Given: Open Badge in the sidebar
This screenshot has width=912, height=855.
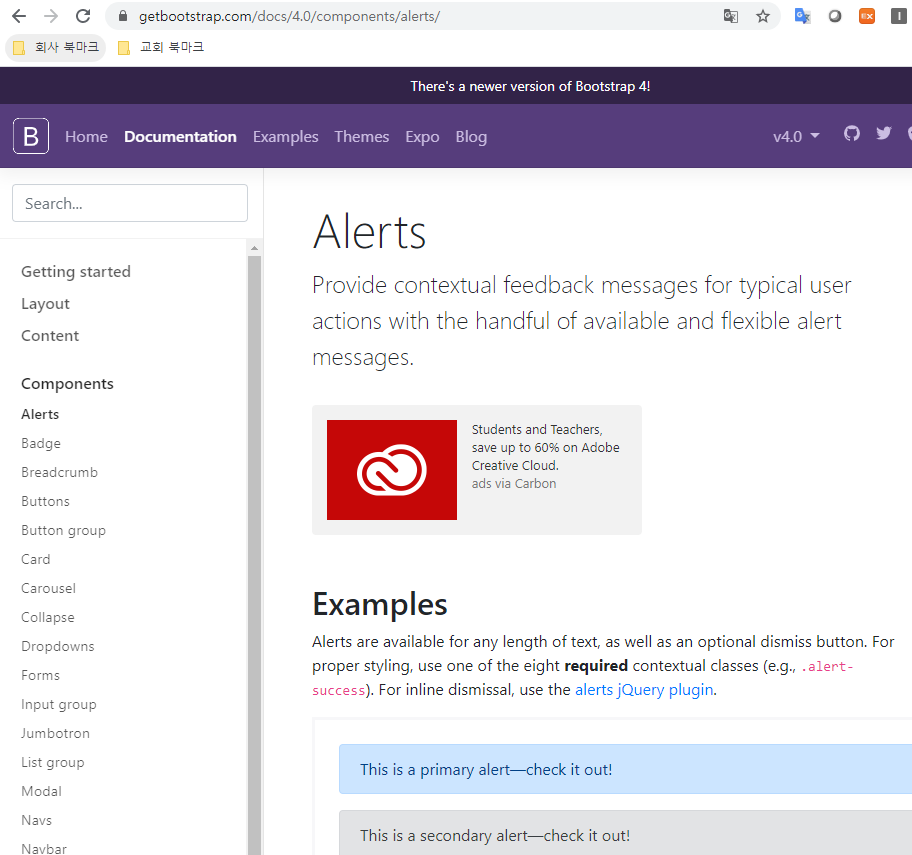Looking at the screenshot, I should coord(41,443).
